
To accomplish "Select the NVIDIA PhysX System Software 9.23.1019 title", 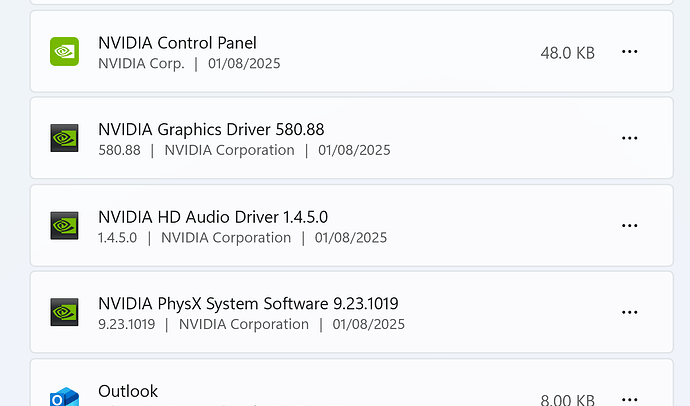I will click(248, 304).
